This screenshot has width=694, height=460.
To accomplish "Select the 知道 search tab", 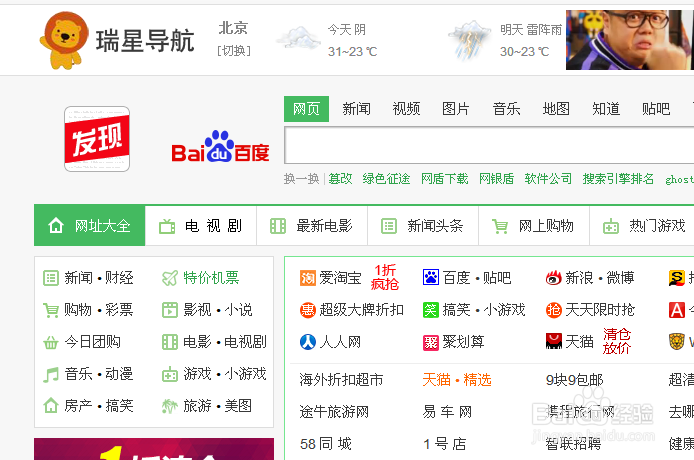I will tap(606, 108).
